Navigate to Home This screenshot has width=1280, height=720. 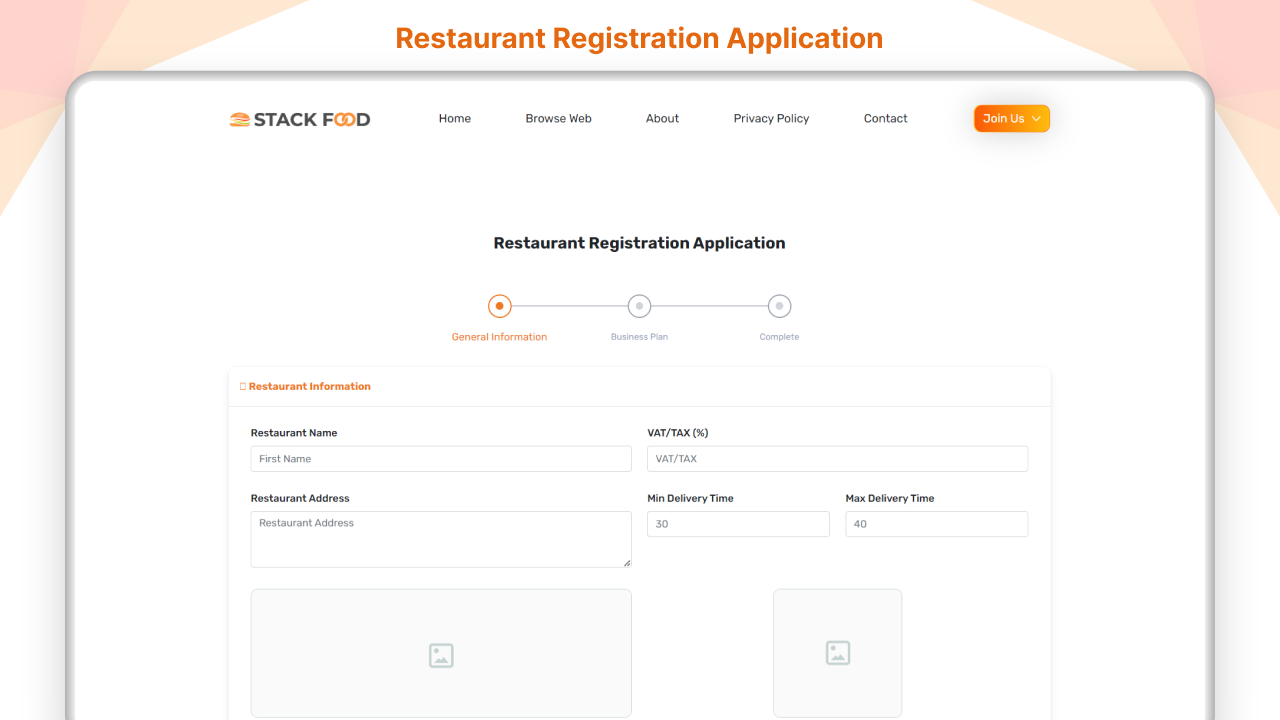[x=454, y=118]
